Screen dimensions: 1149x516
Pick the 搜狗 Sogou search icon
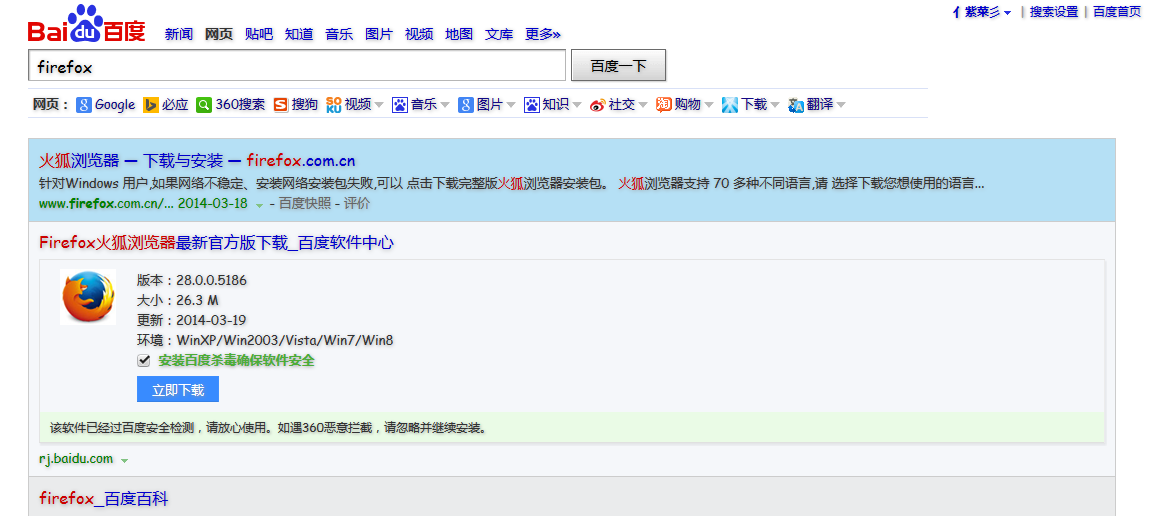[281, 105]
